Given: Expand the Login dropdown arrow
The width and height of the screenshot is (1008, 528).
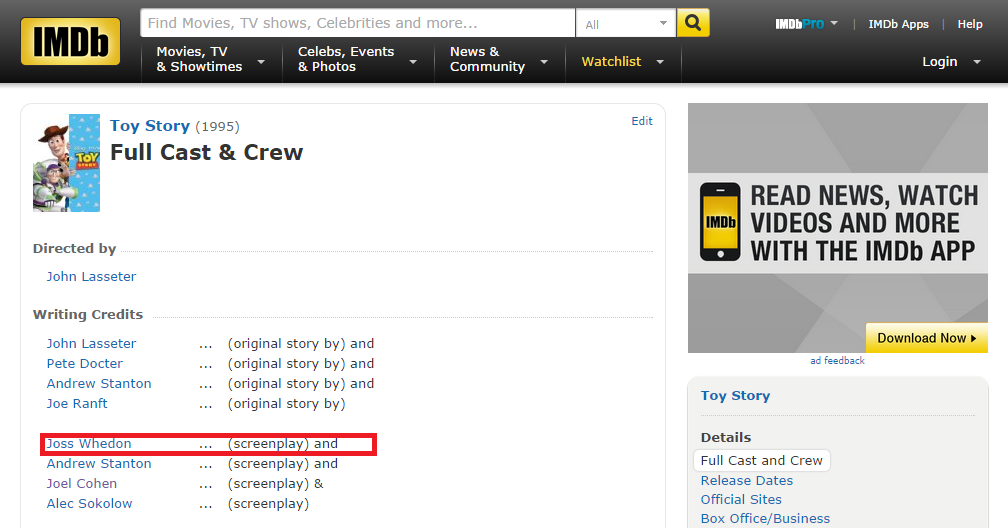Looking at the screenshot, I should tap(976, 62).
